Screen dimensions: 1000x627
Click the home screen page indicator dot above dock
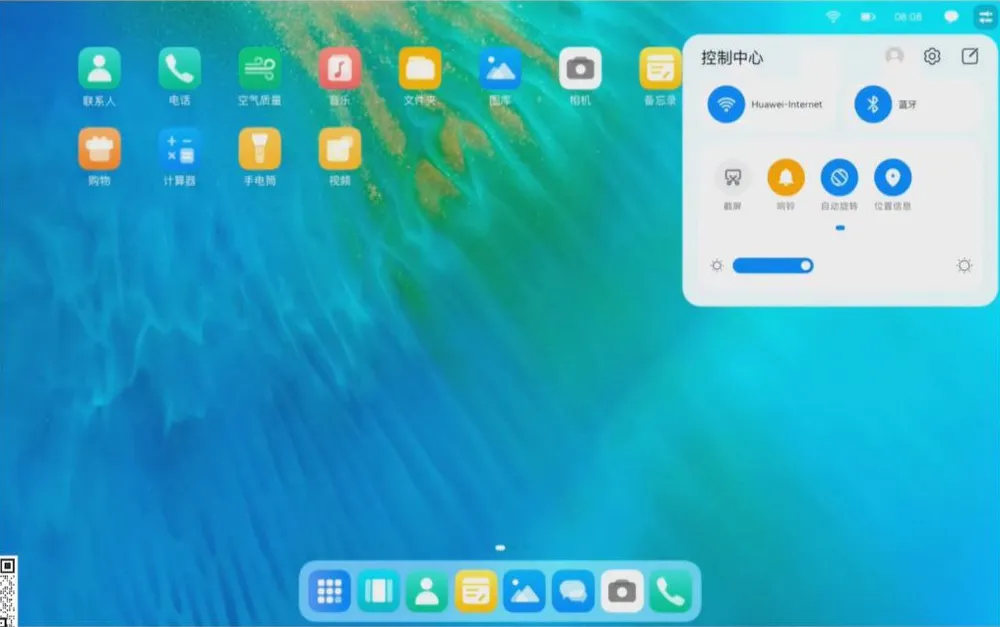[x=500, y=548]
